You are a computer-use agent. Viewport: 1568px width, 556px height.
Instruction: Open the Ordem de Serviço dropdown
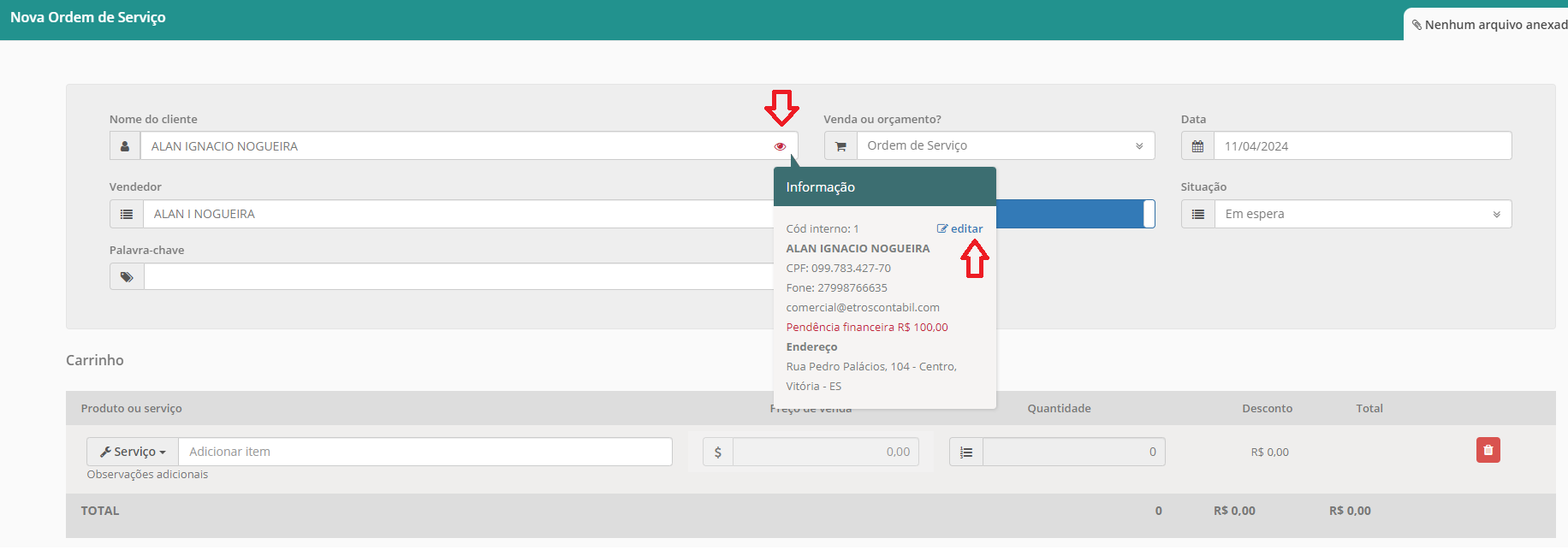pyautogui.click(x=1006, y=145)
